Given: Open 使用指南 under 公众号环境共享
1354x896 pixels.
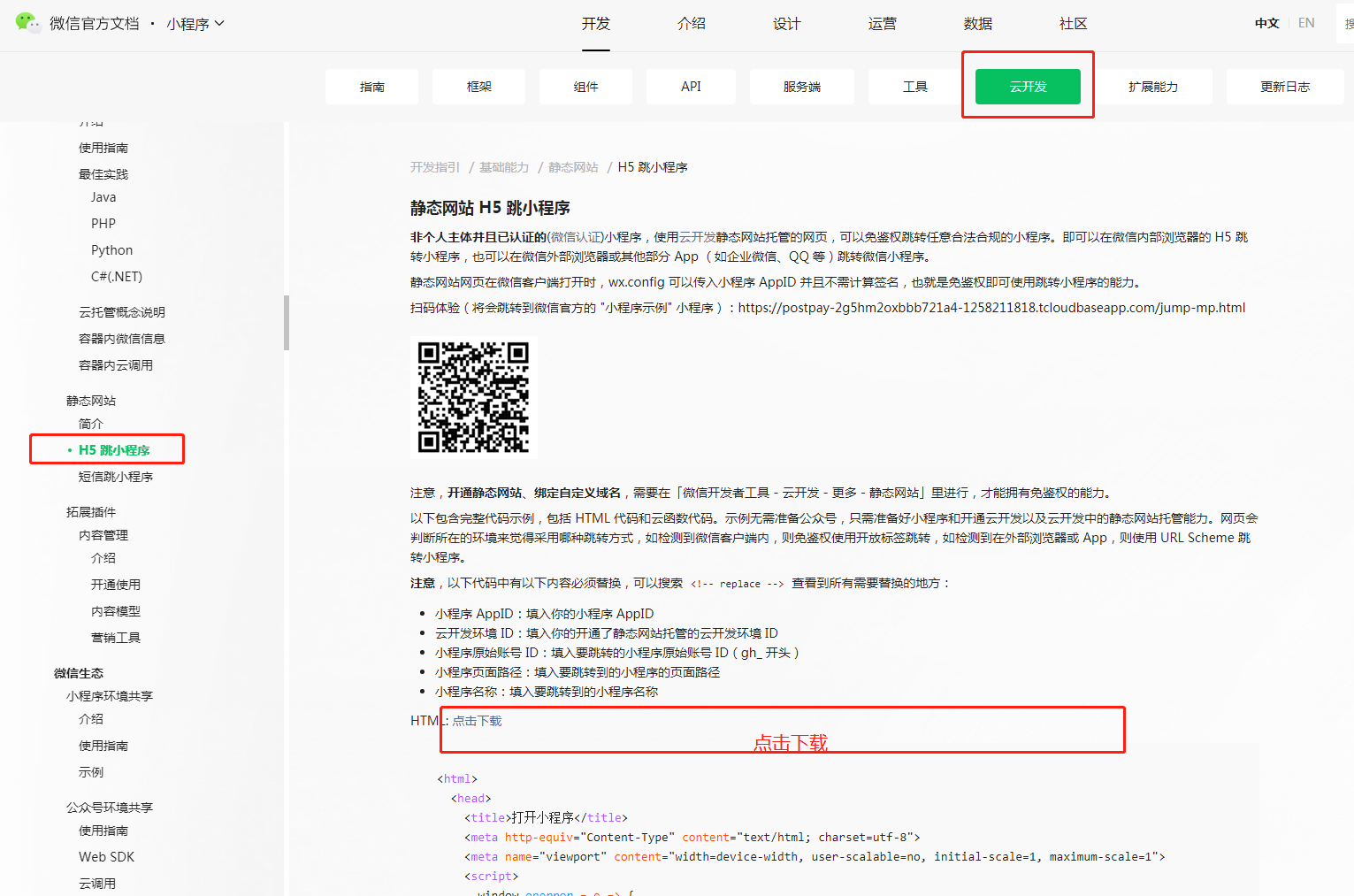Looking at the screenshot, I should click(x=103, y=831).
